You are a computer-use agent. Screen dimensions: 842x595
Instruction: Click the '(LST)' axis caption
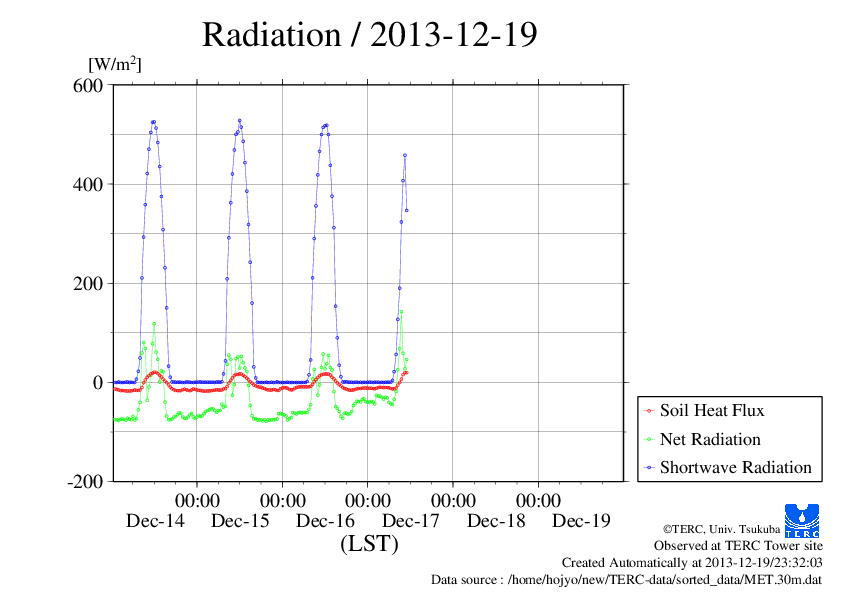pos(369,543)
